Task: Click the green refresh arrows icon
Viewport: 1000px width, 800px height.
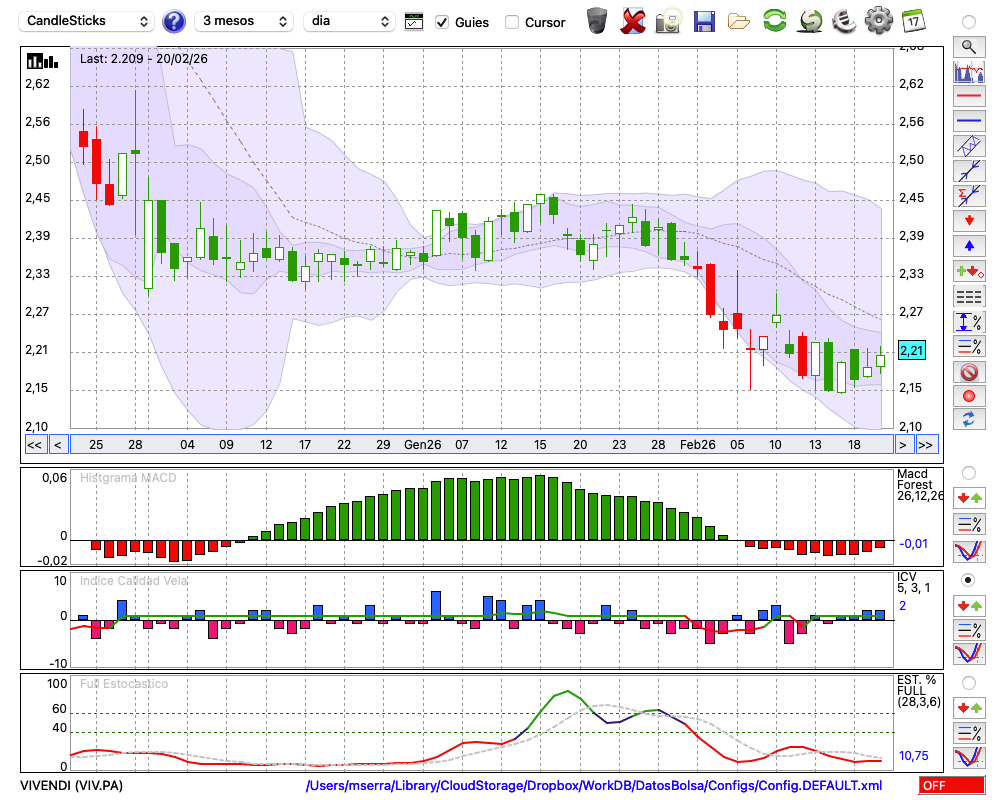Action: 774,21
